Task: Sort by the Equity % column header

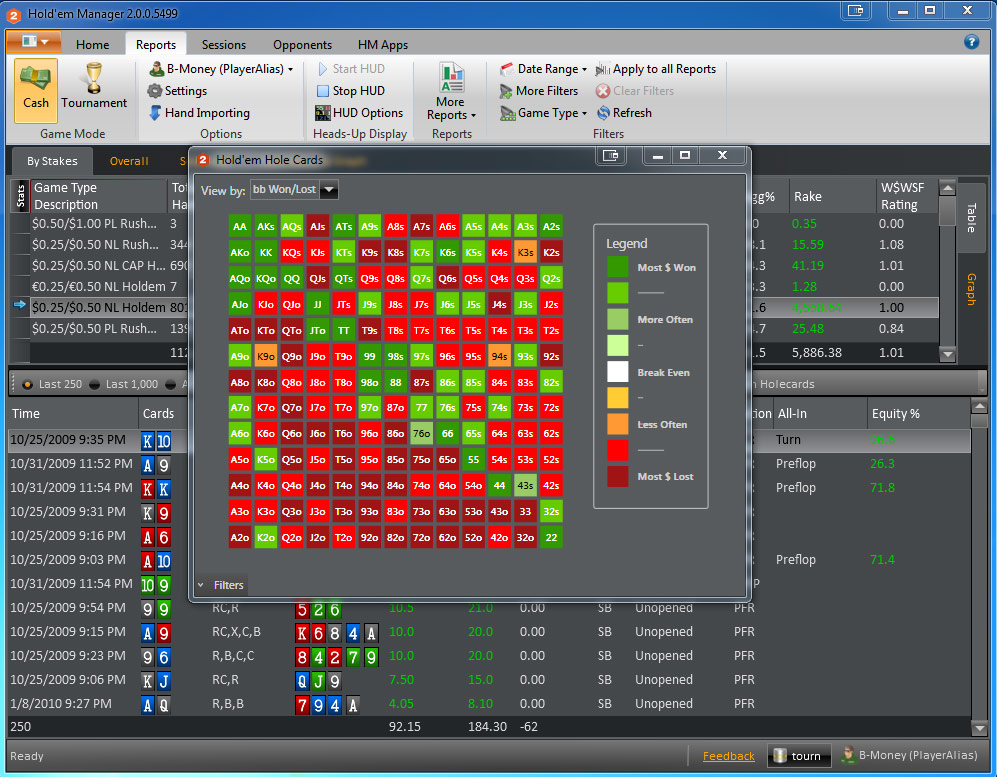Action: point(918,413)
